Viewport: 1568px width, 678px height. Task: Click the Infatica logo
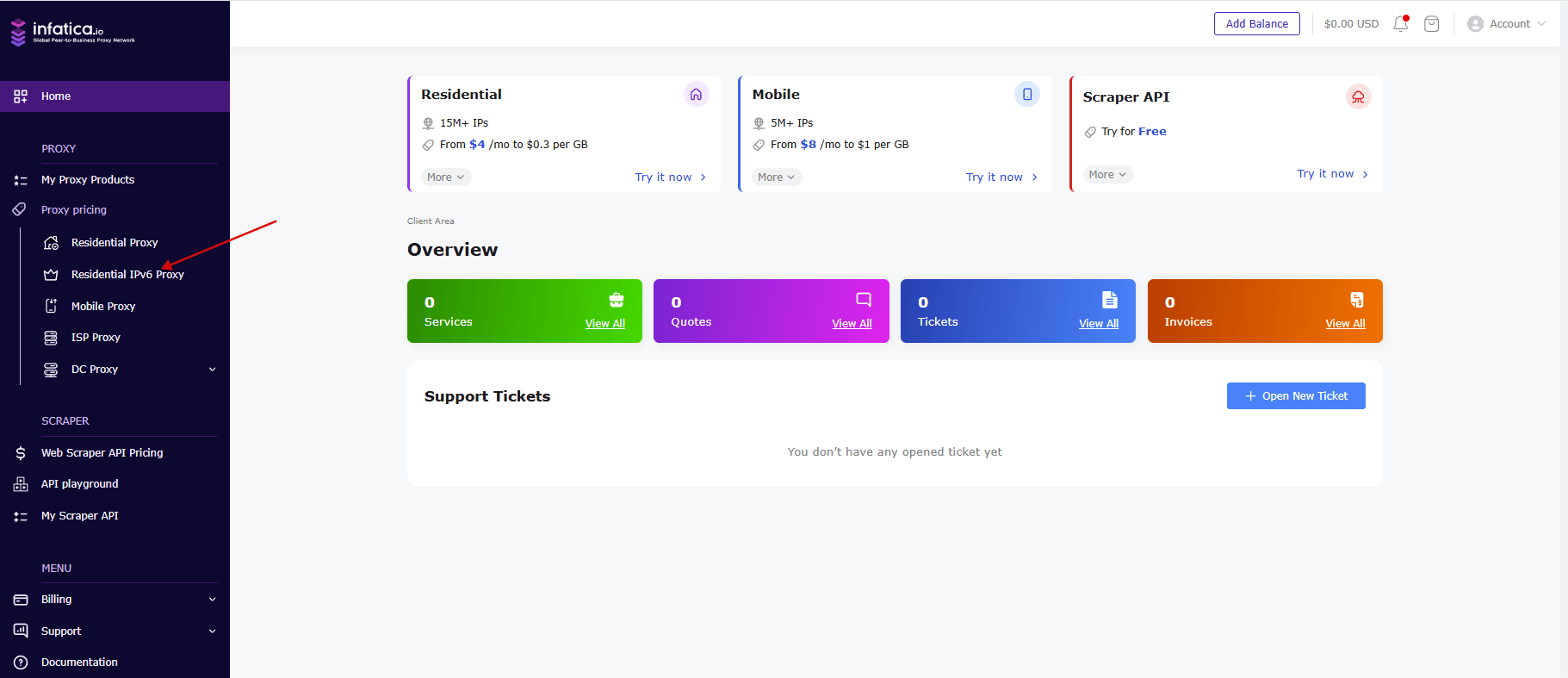coord(72,33)
